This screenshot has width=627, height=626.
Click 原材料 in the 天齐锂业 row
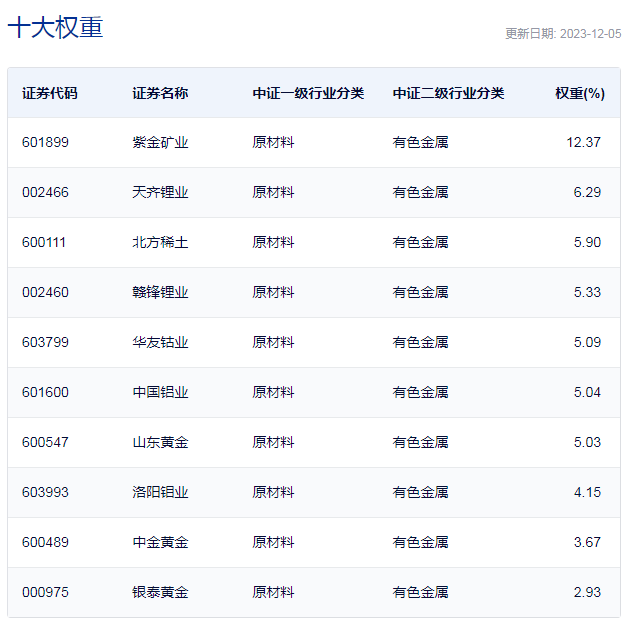coord(273,192)
